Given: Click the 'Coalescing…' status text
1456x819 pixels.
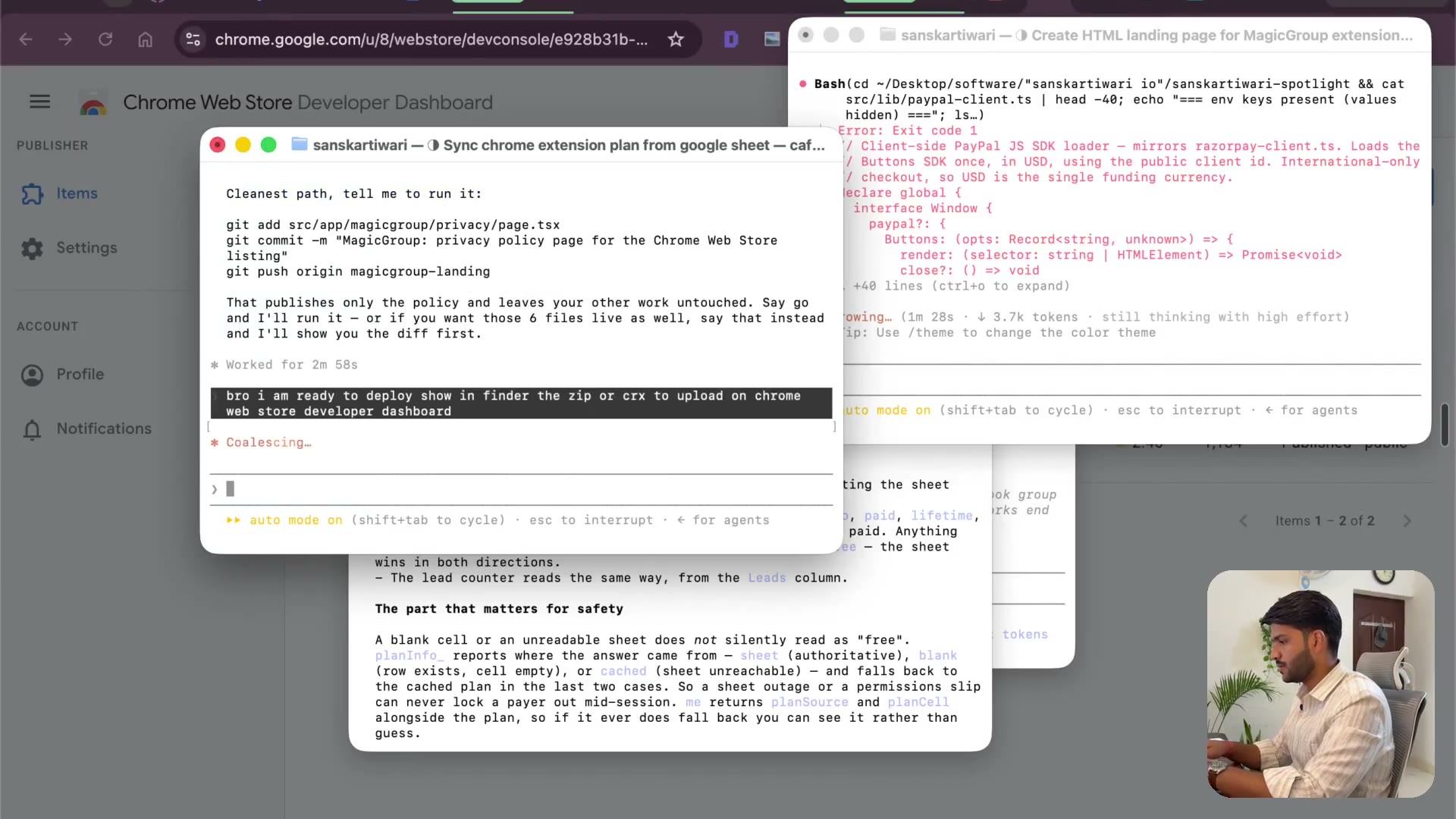Looking at the screenshot, I should pos(268,443).
